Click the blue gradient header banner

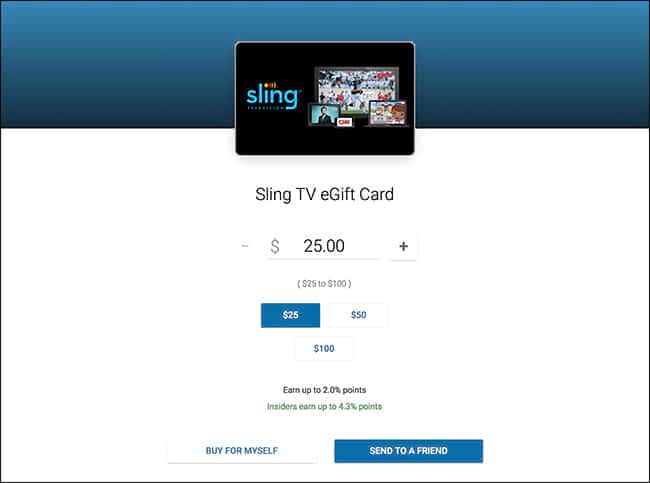[x=116, y=64]
